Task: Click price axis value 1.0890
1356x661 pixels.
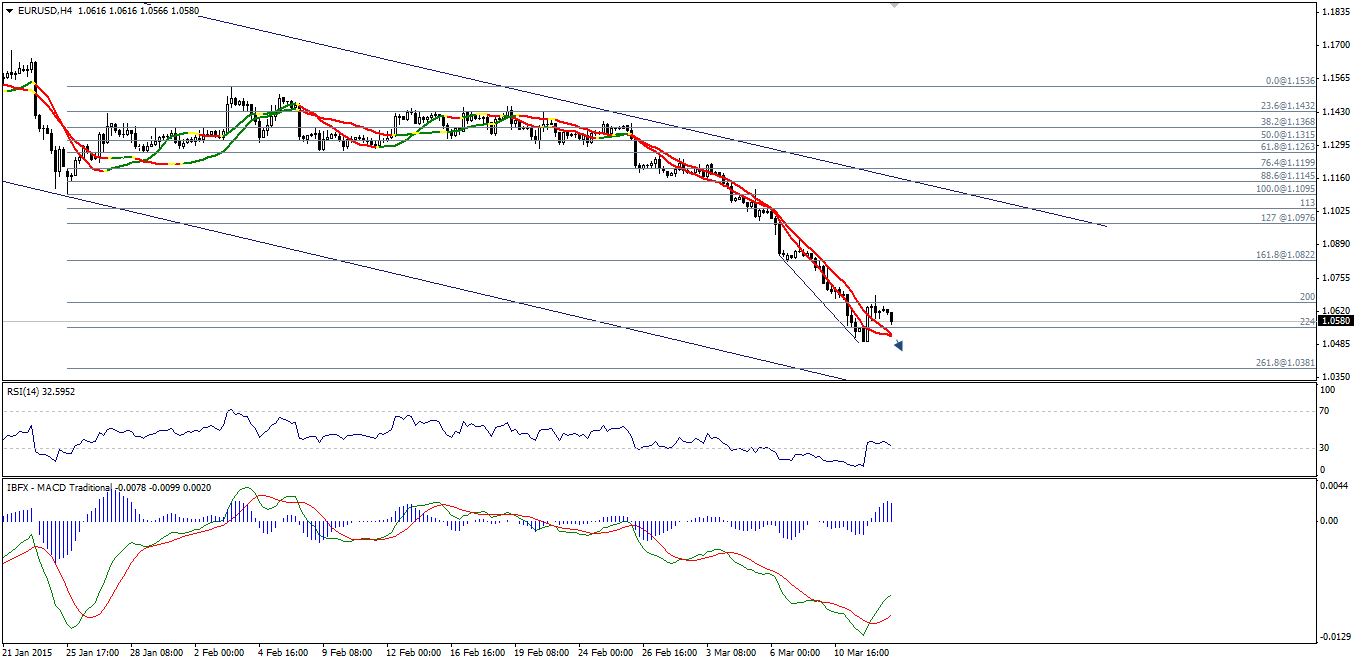Action: [x=1336, y=244]
